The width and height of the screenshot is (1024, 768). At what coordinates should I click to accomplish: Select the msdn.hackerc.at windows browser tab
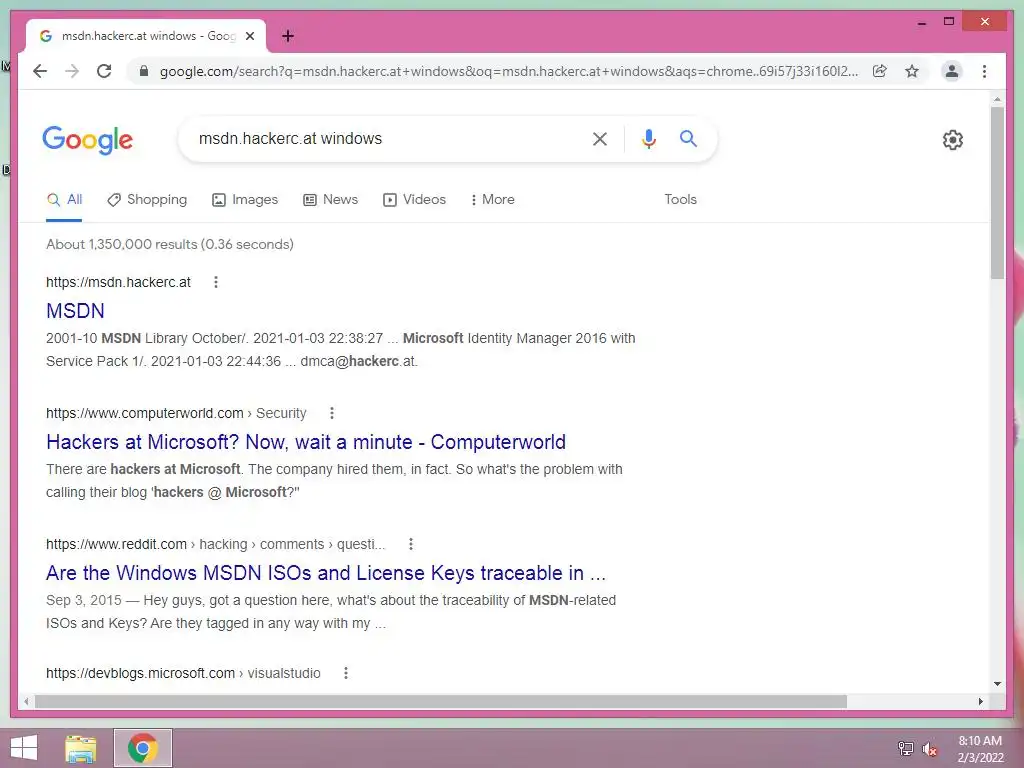[146, 36]
